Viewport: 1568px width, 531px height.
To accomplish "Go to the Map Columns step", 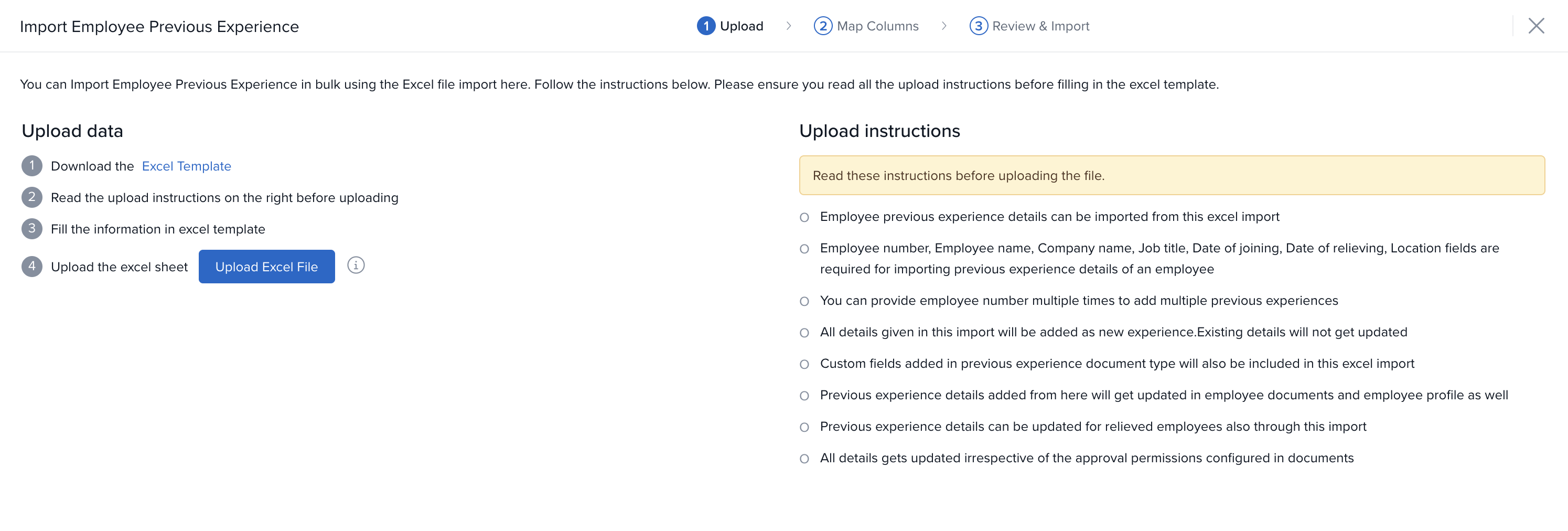I will (866, 26).
